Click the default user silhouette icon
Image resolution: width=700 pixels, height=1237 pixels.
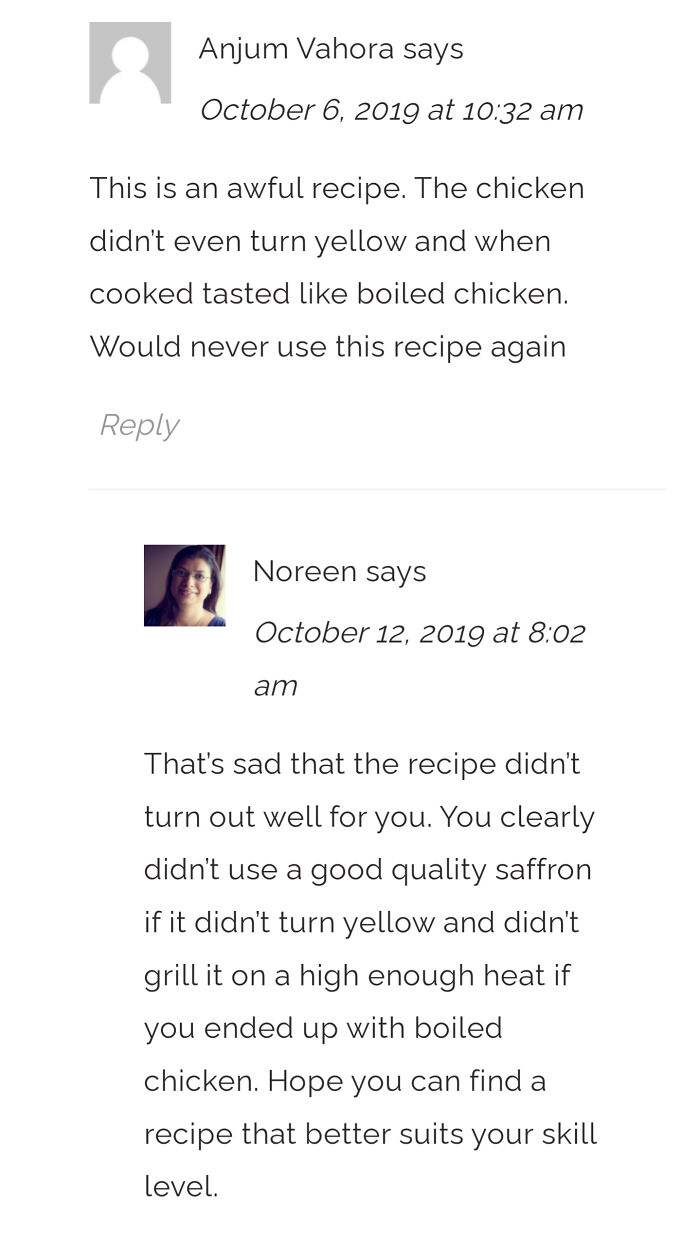click(x=130, y=62)
